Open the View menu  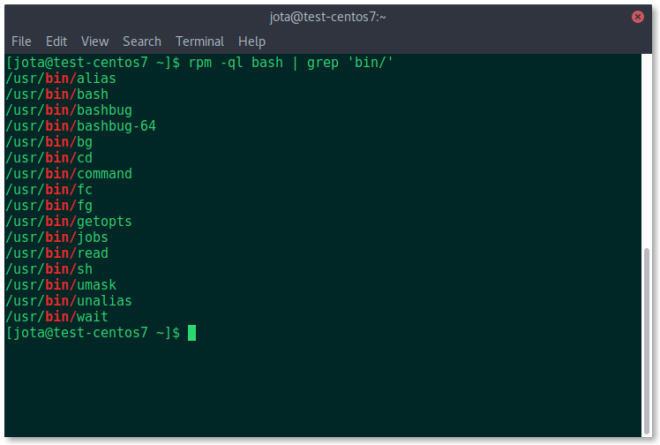click(95, 41)
